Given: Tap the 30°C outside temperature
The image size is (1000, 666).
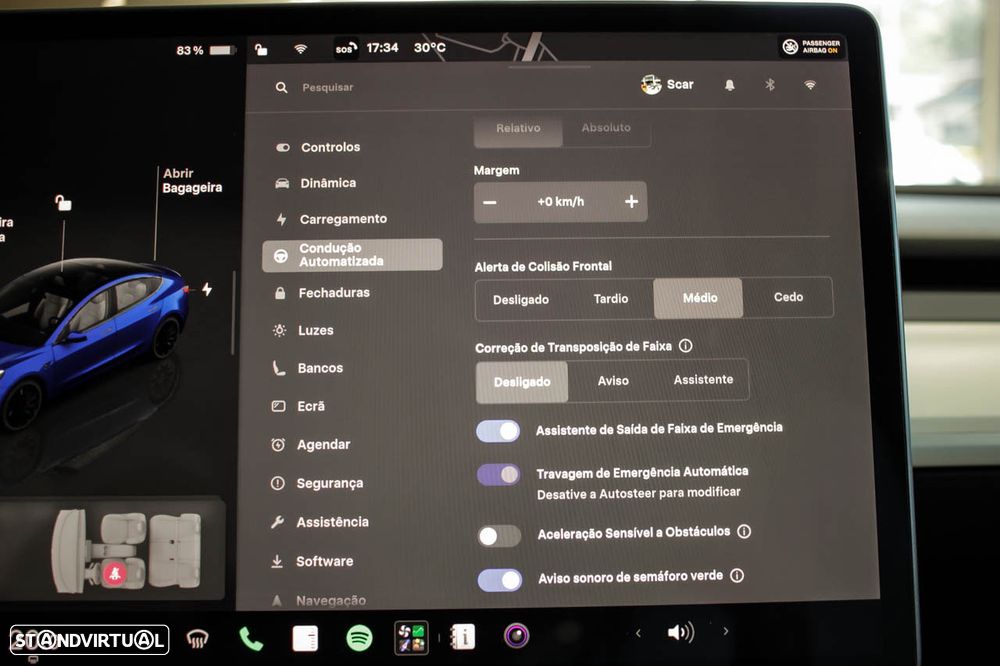Looking at the screenshot, I should click(x=430, y=48).
